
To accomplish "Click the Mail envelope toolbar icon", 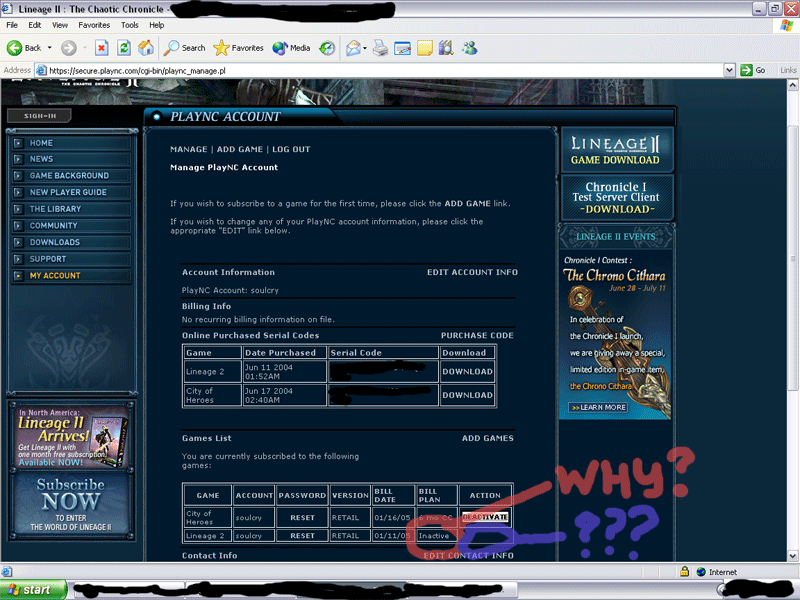I will point(354,48).
